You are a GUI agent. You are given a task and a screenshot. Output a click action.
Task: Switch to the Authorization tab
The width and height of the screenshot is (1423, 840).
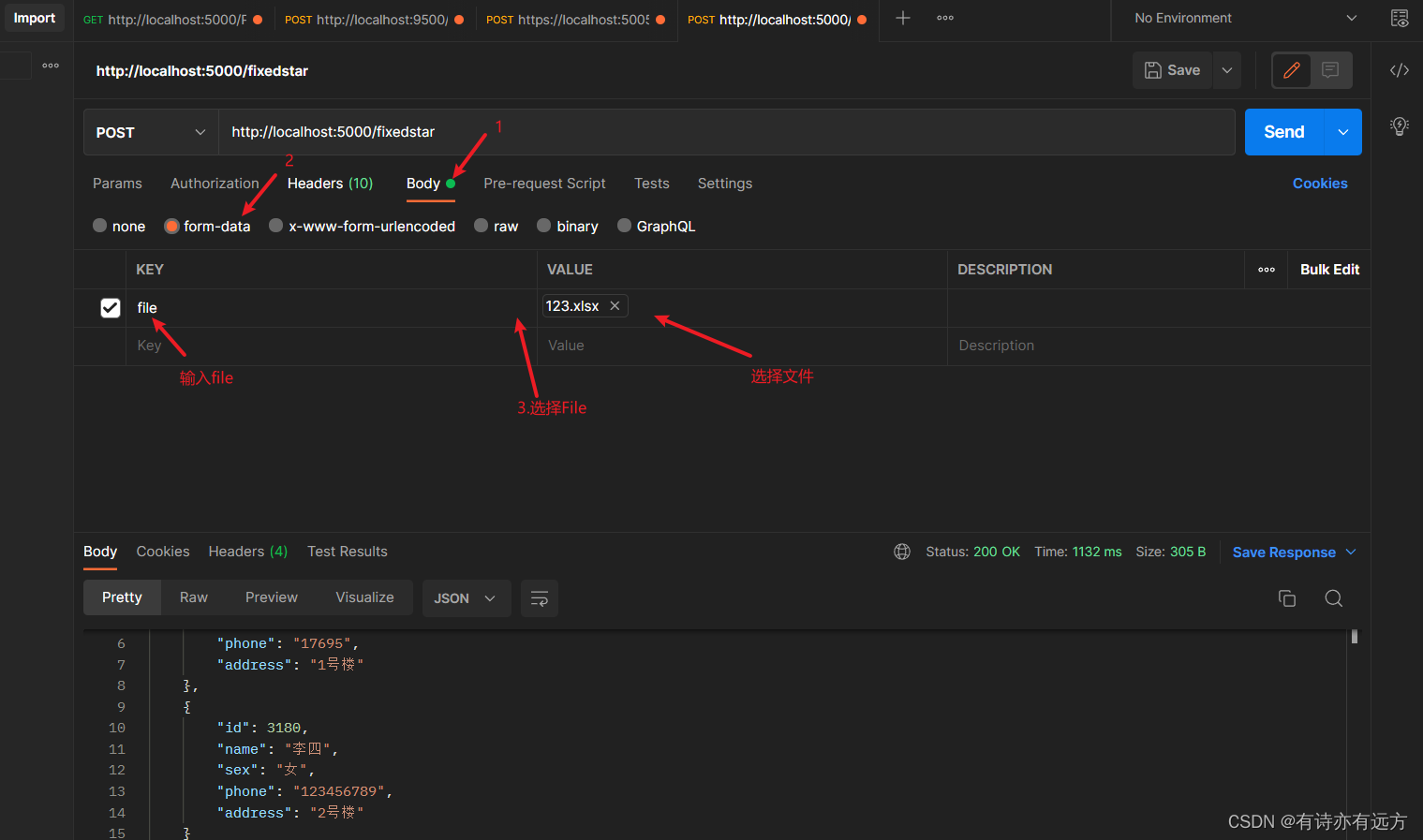click(215, 184)
